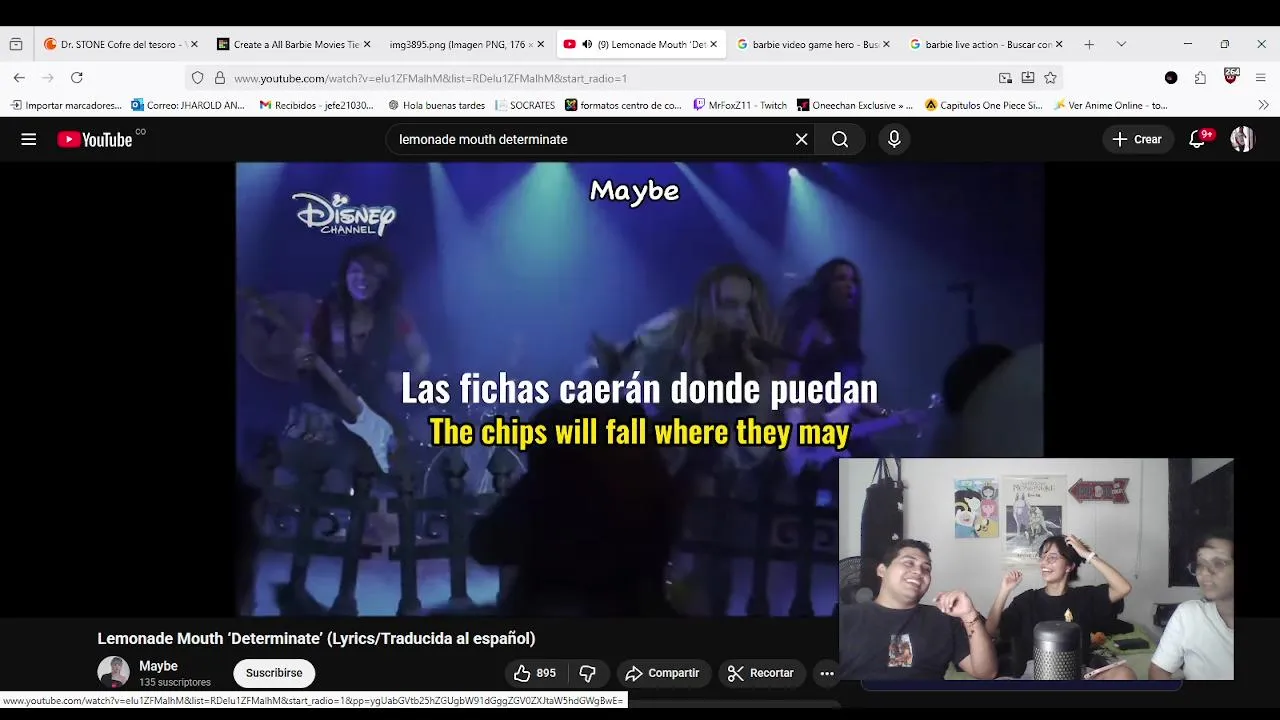Click the video title 'Lemonade Mouth Determinate'

click(316, 638)
